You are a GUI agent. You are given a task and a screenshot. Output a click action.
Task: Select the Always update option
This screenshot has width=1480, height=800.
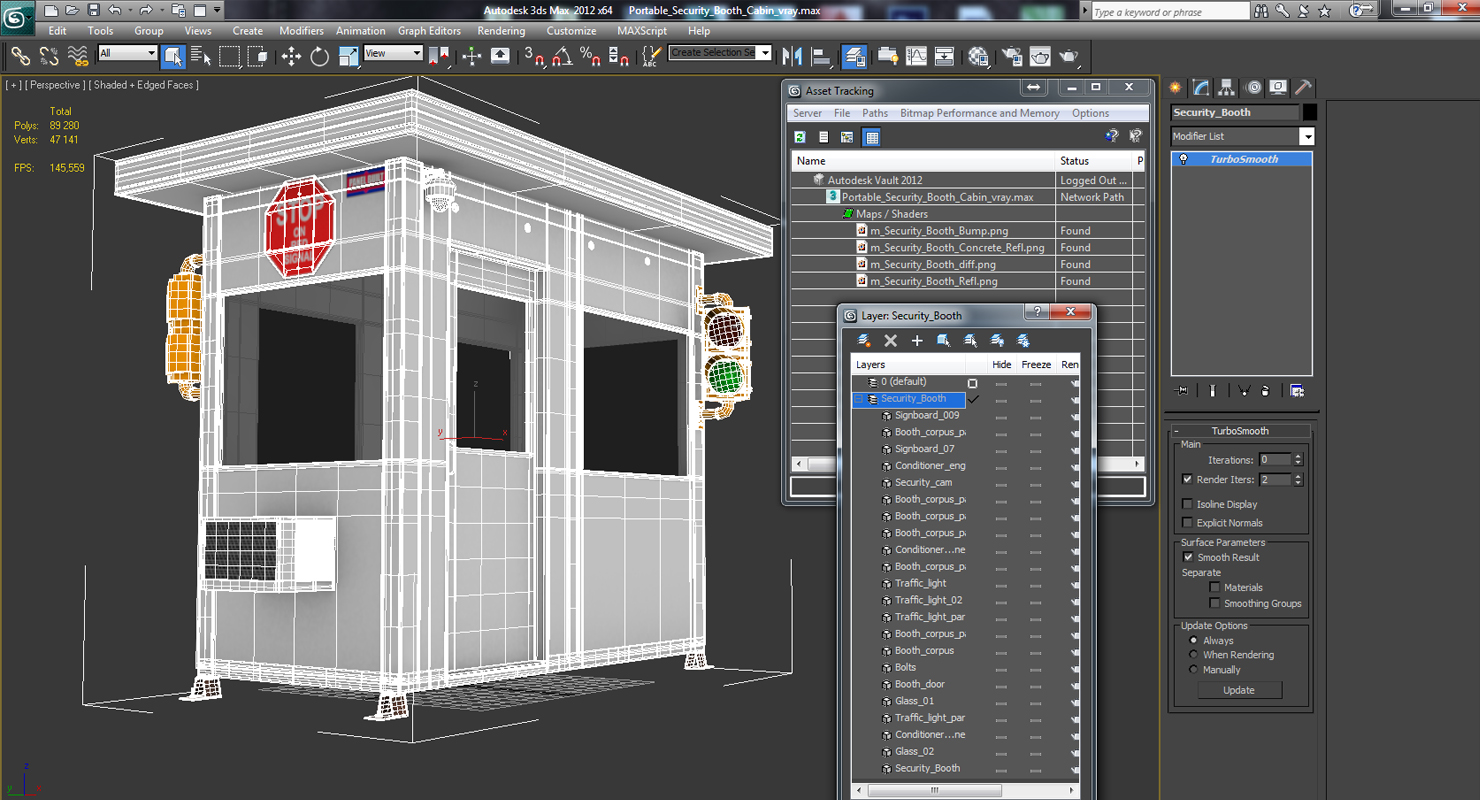[x=1193, y=641]
